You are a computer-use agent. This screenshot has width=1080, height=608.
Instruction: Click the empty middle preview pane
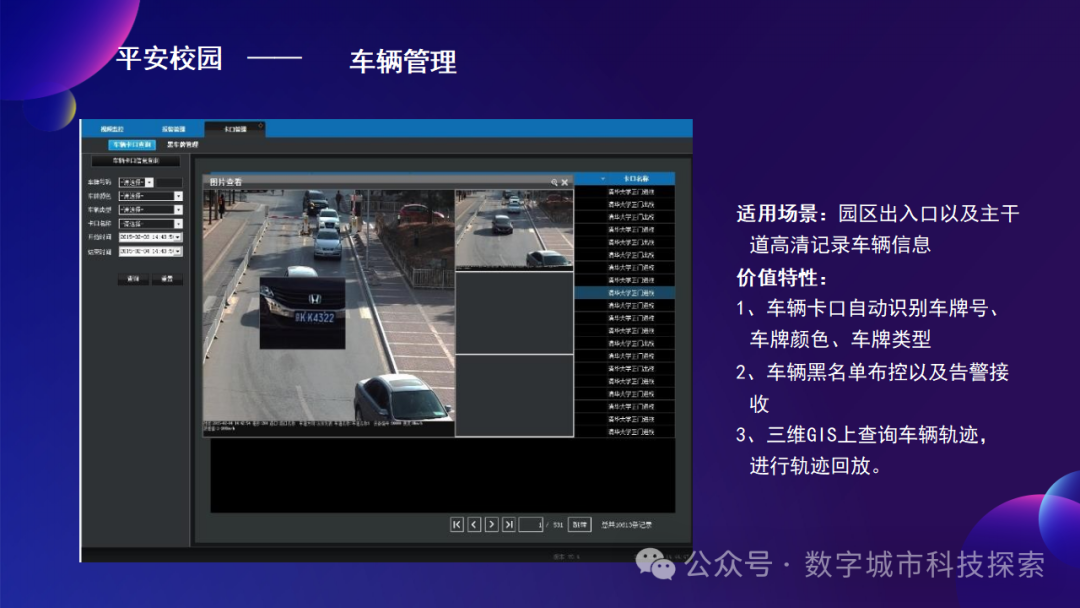coord(515,313)
